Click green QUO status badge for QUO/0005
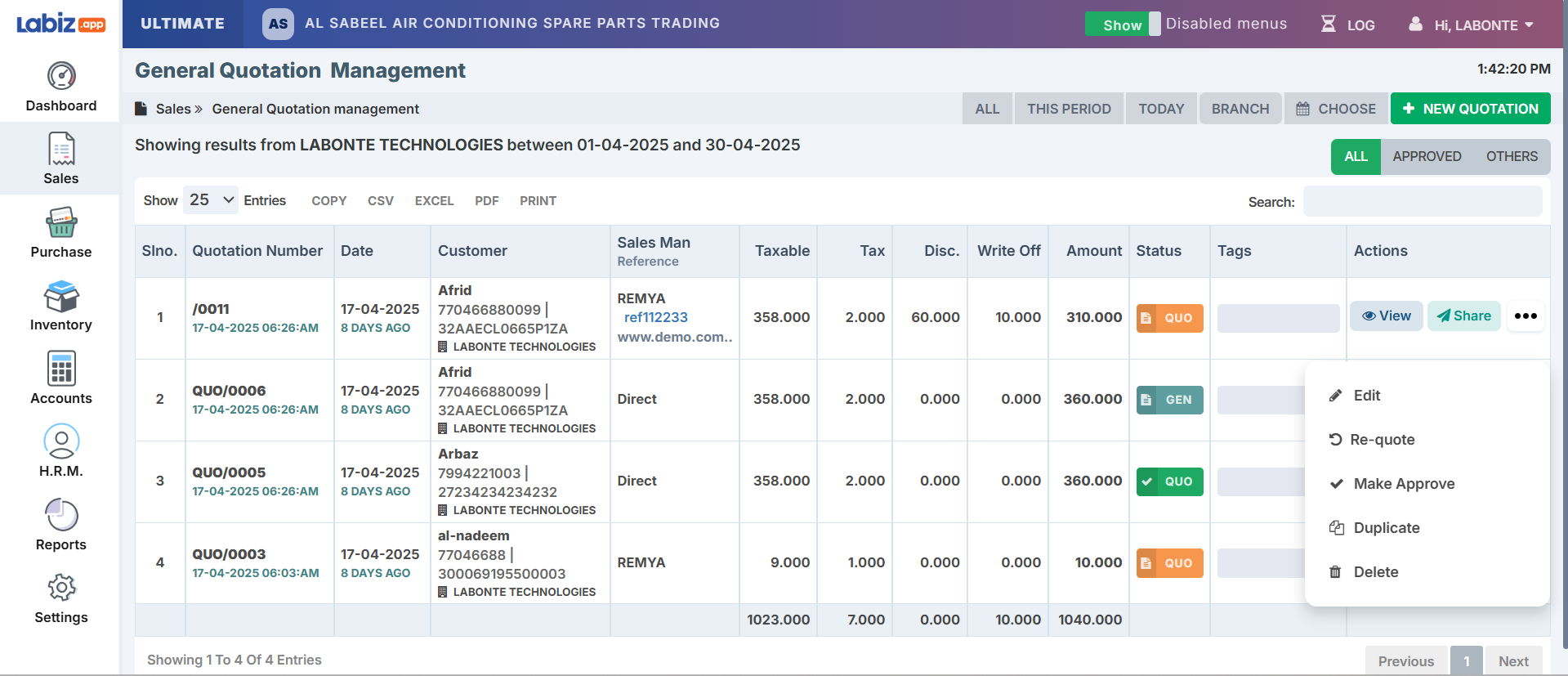This screenshot has height=676, width=1568. pyautogui.click(x=1169, y=481)
